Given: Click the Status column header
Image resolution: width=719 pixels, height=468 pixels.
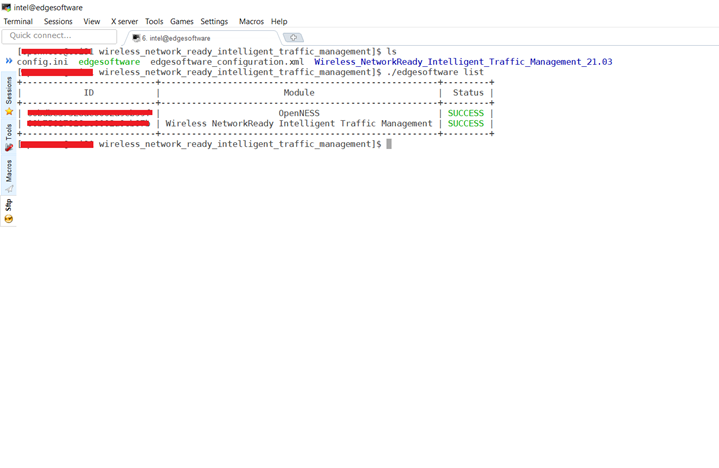Looking at the screenshot, I should coord(468,93).
